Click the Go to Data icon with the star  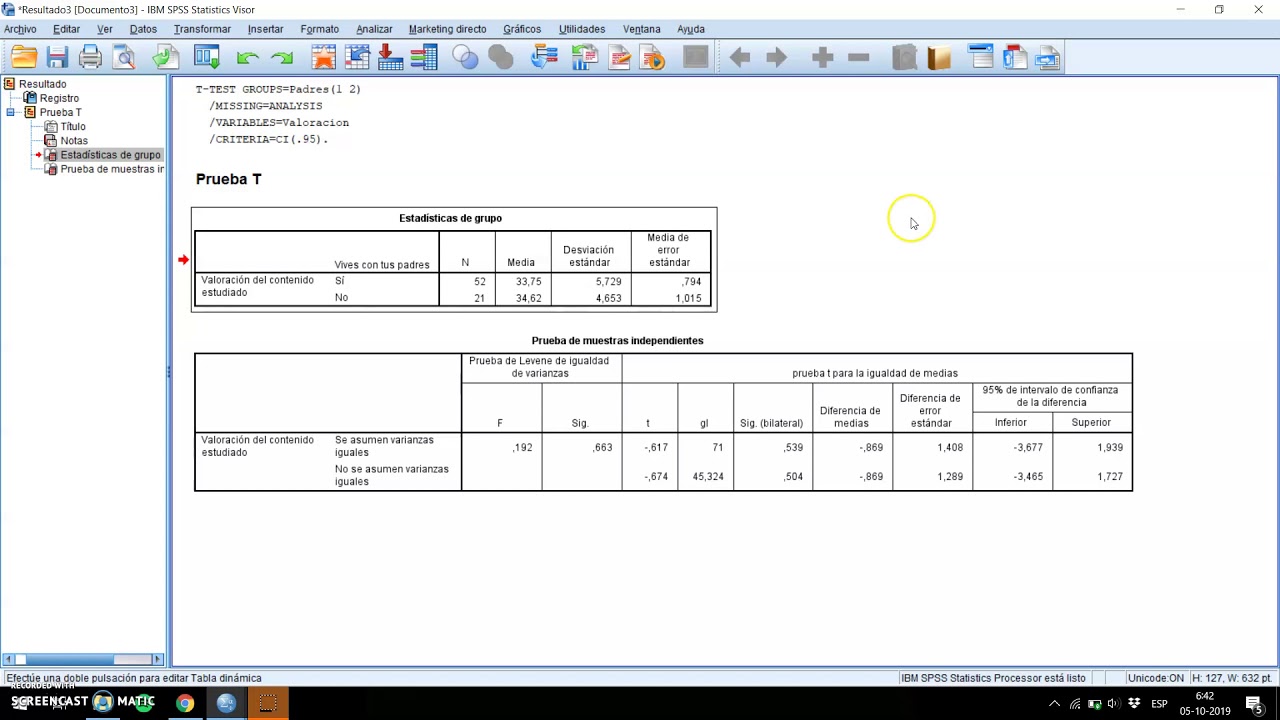click(x=323, y=58)
